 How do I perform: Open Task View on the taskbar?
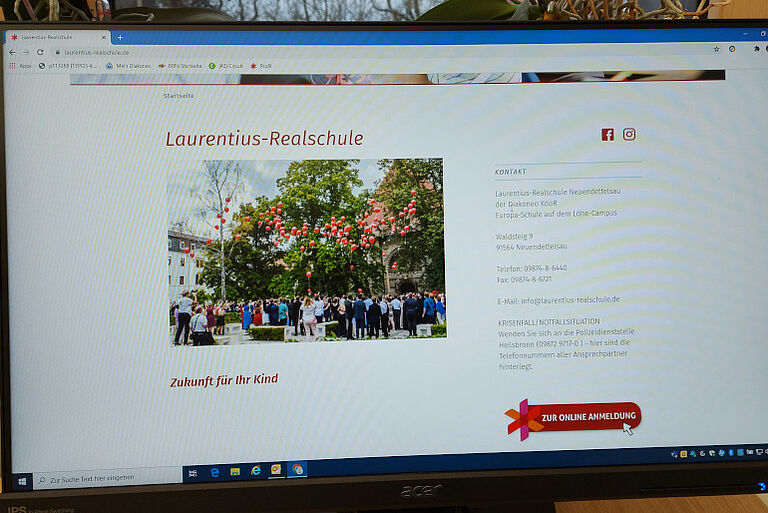[193, 473]
